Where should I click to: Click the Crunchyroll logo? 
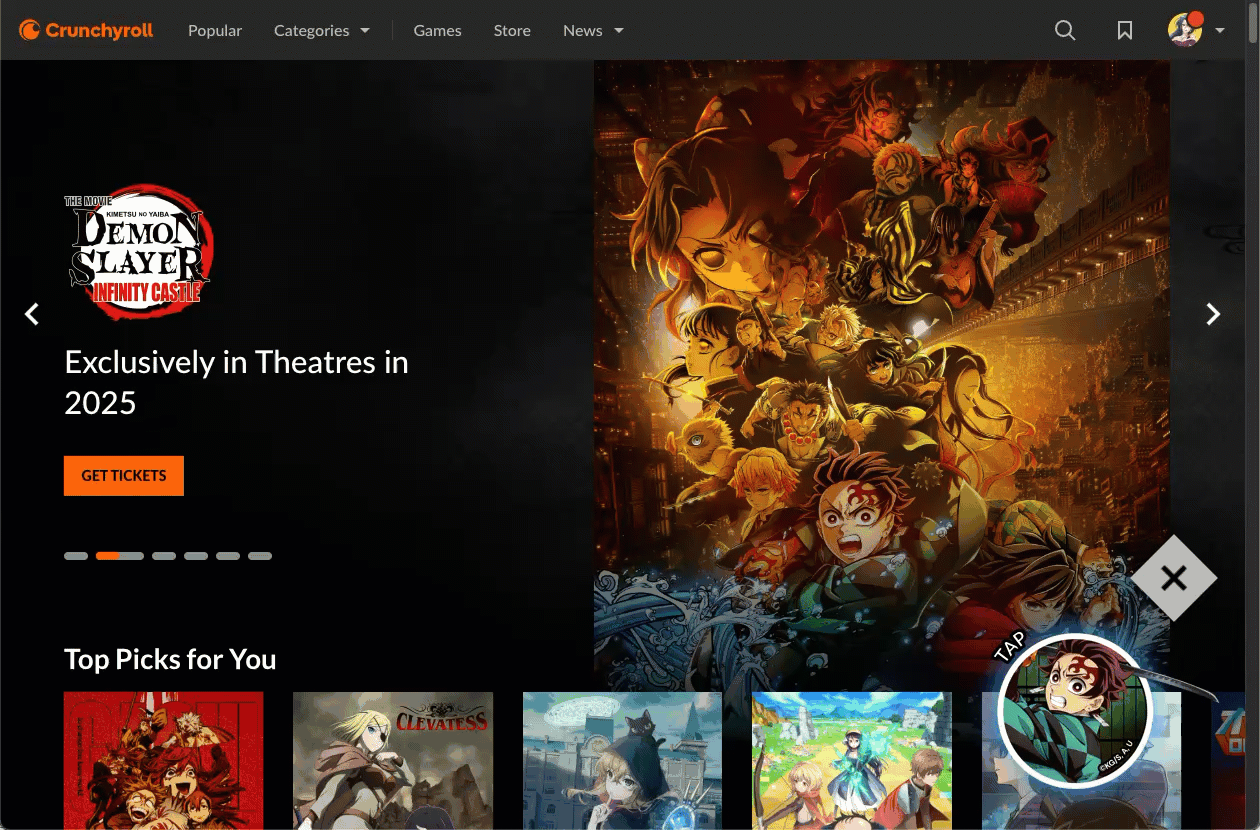click(x=86, y=30)
